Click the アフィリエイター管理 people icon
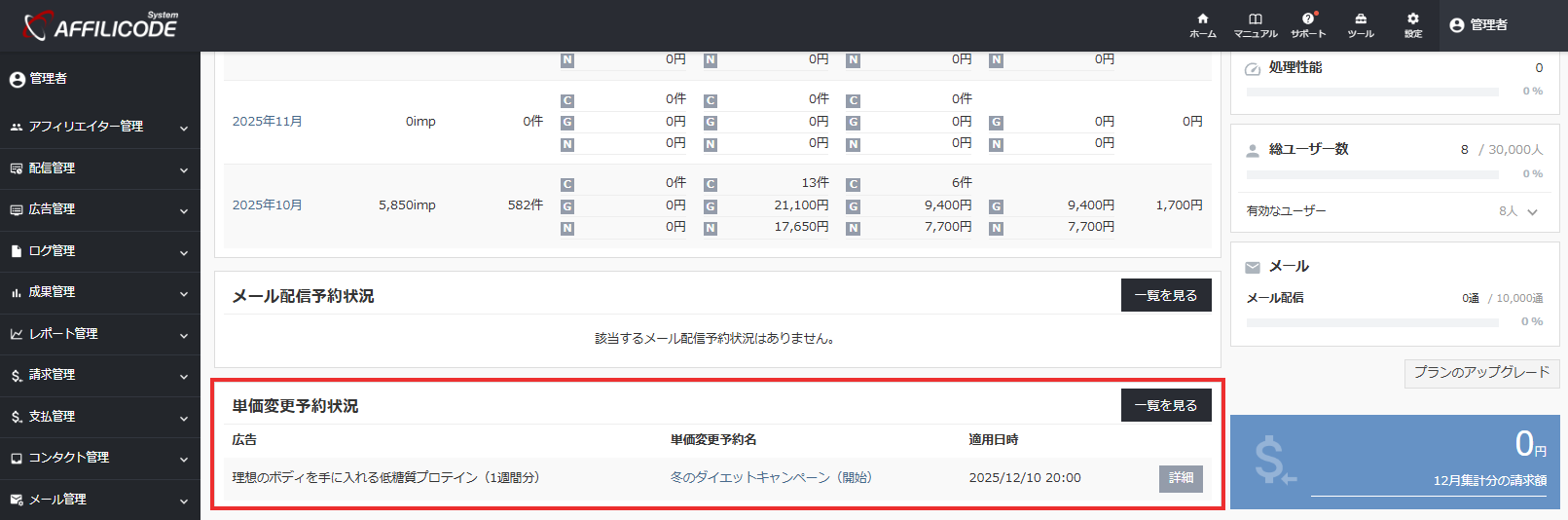The width and height of the screenshot is (1568, 520). coord(17,127)
